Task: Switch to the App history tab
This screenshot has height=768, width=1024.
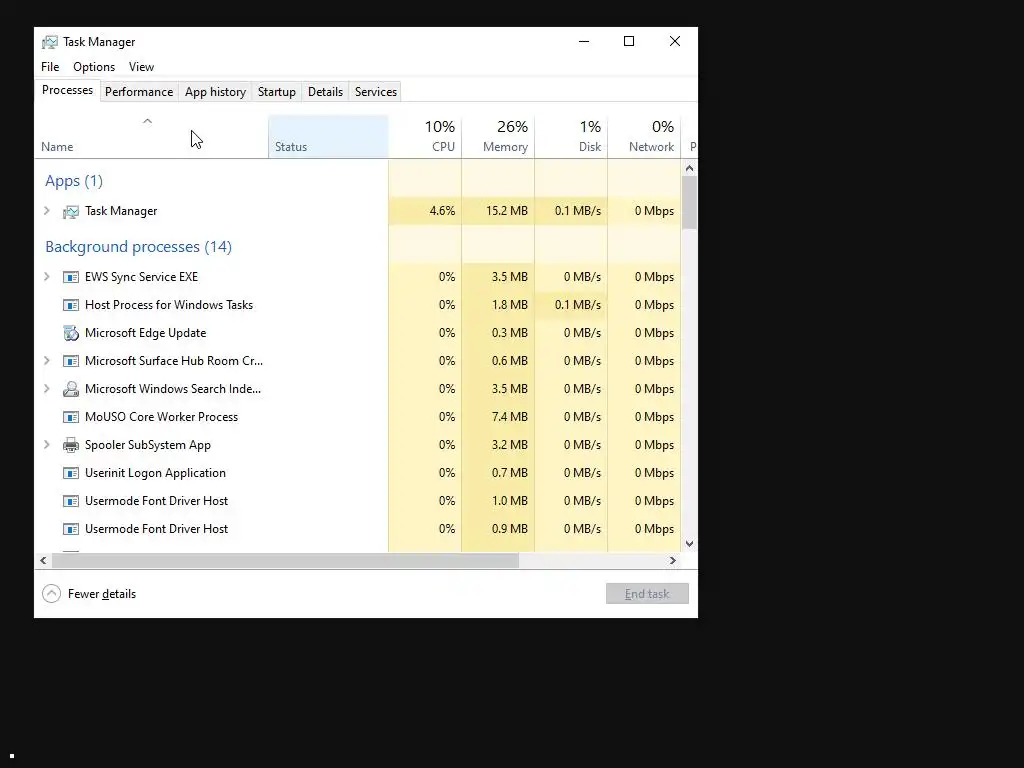Action: point(216,92)
